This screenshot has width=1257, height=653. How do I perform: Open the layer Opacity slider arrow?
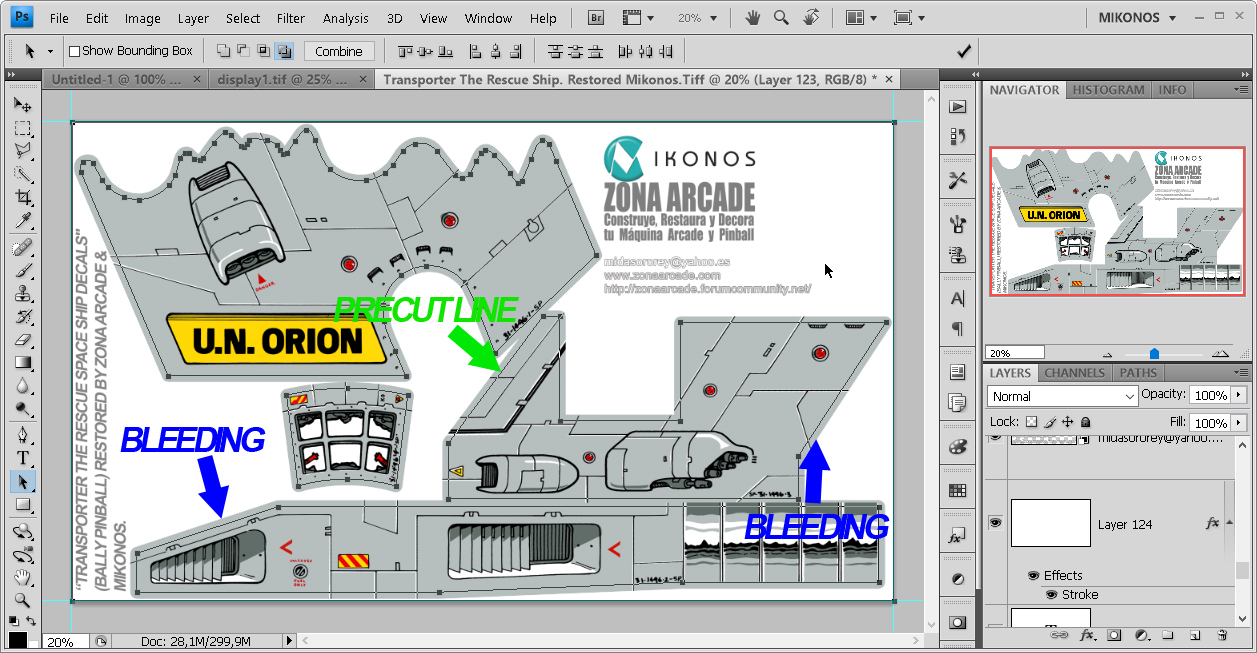tap(1240, 395)
